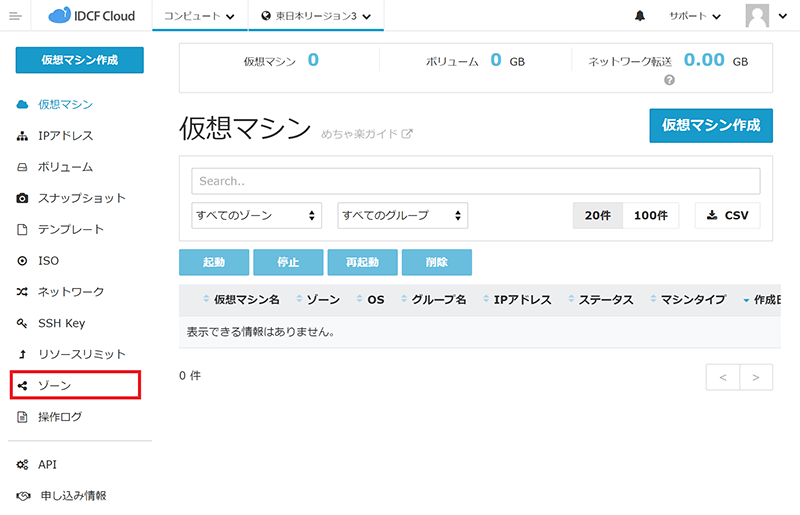
Task: Click the Search input field
Action: [475, 181]
